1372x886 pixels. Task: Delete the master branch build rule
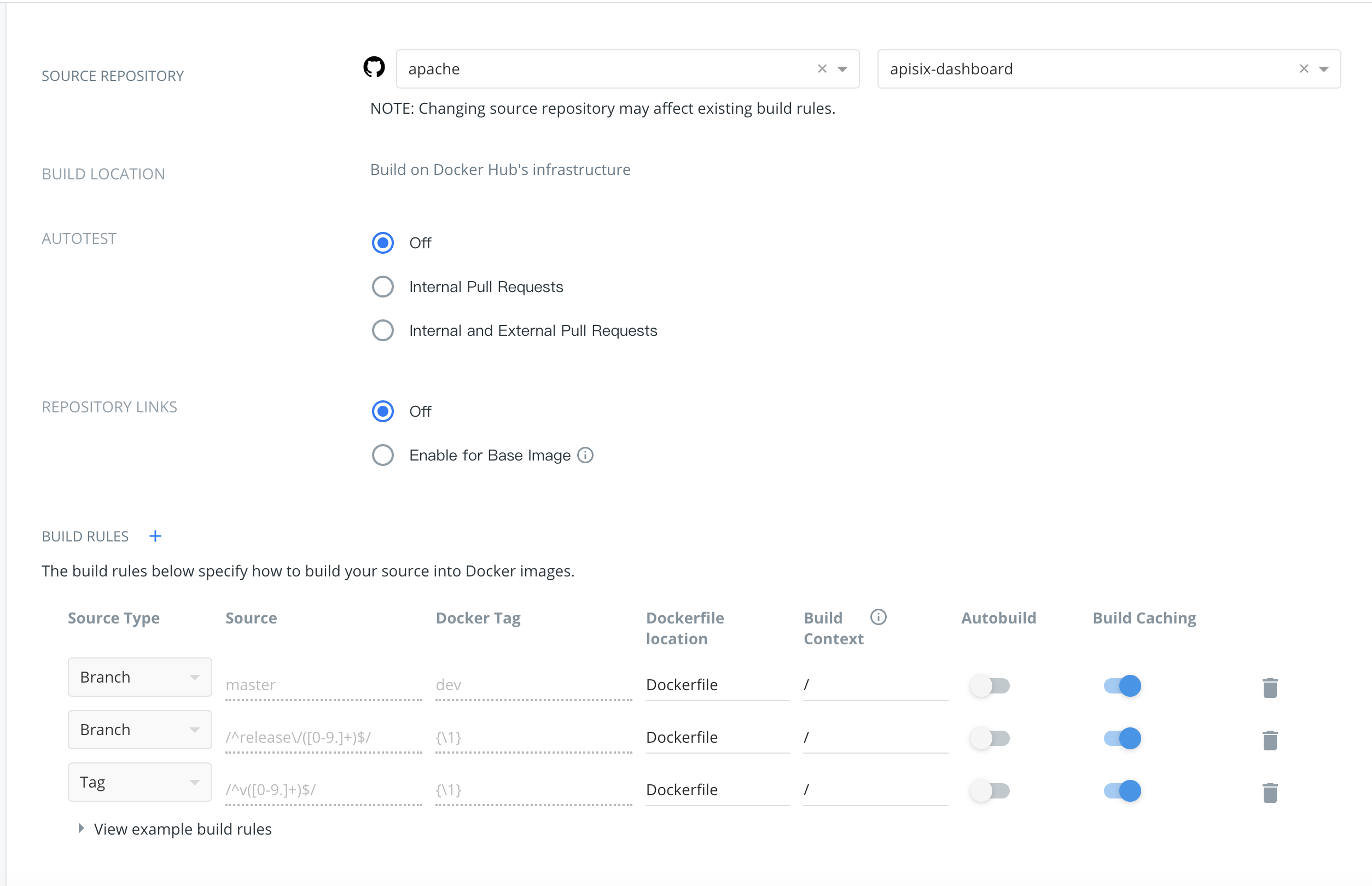[1270, 687]
